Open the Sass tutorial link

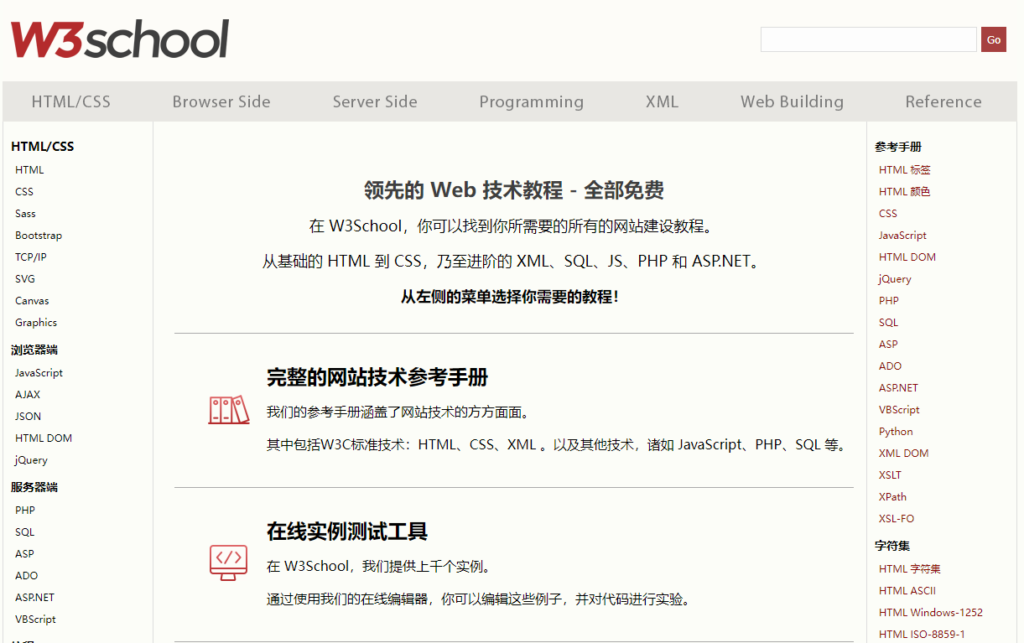25,213
